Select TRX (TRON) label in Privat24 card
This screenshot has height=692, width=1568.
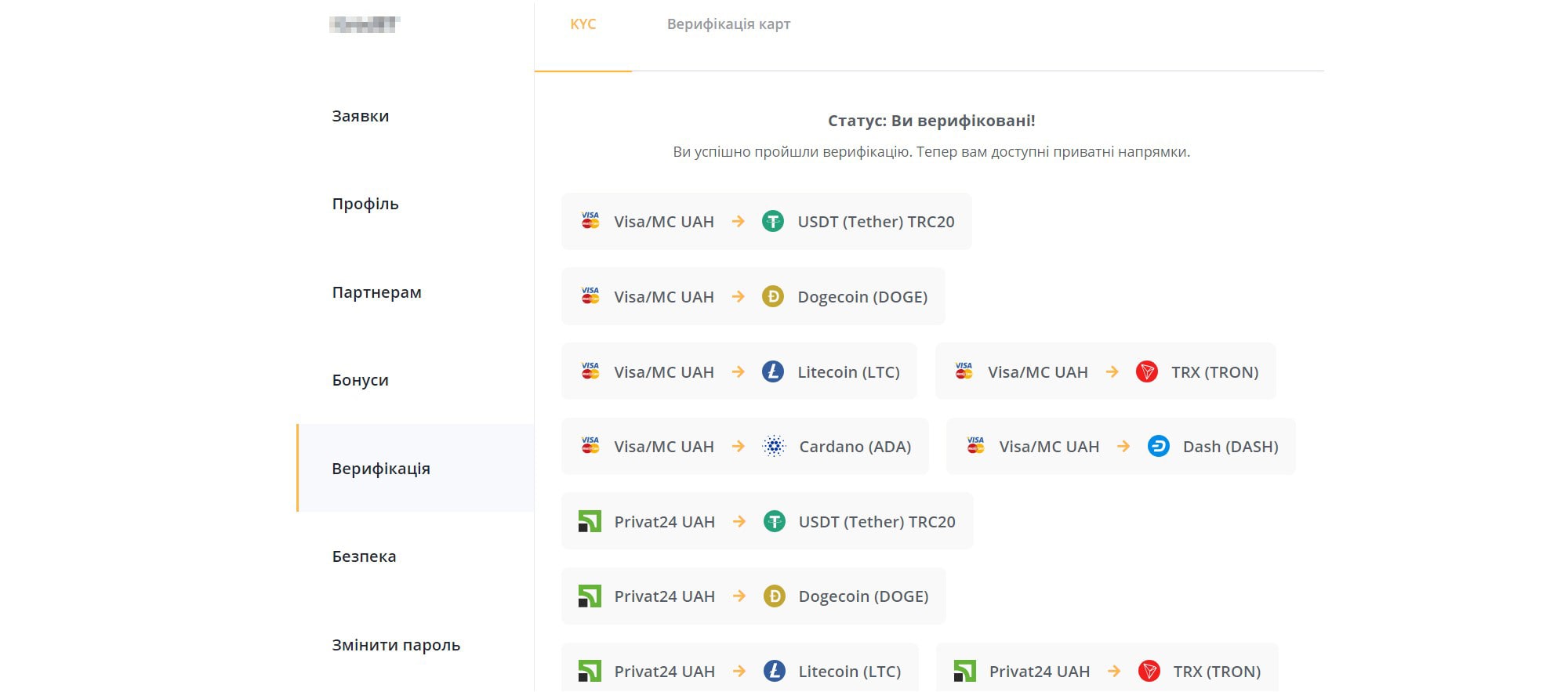point(1217,672)
